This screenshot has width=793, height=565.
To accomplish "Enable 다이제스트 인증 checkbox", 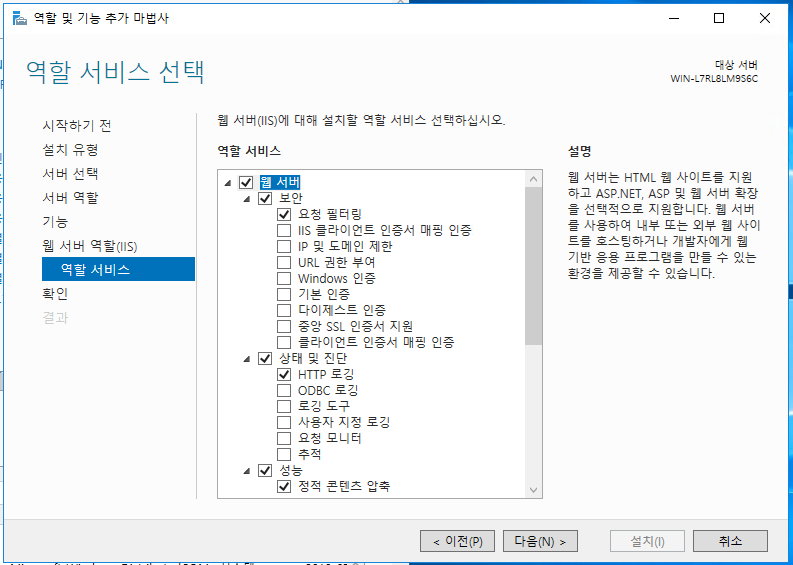I will click(284, 310).
